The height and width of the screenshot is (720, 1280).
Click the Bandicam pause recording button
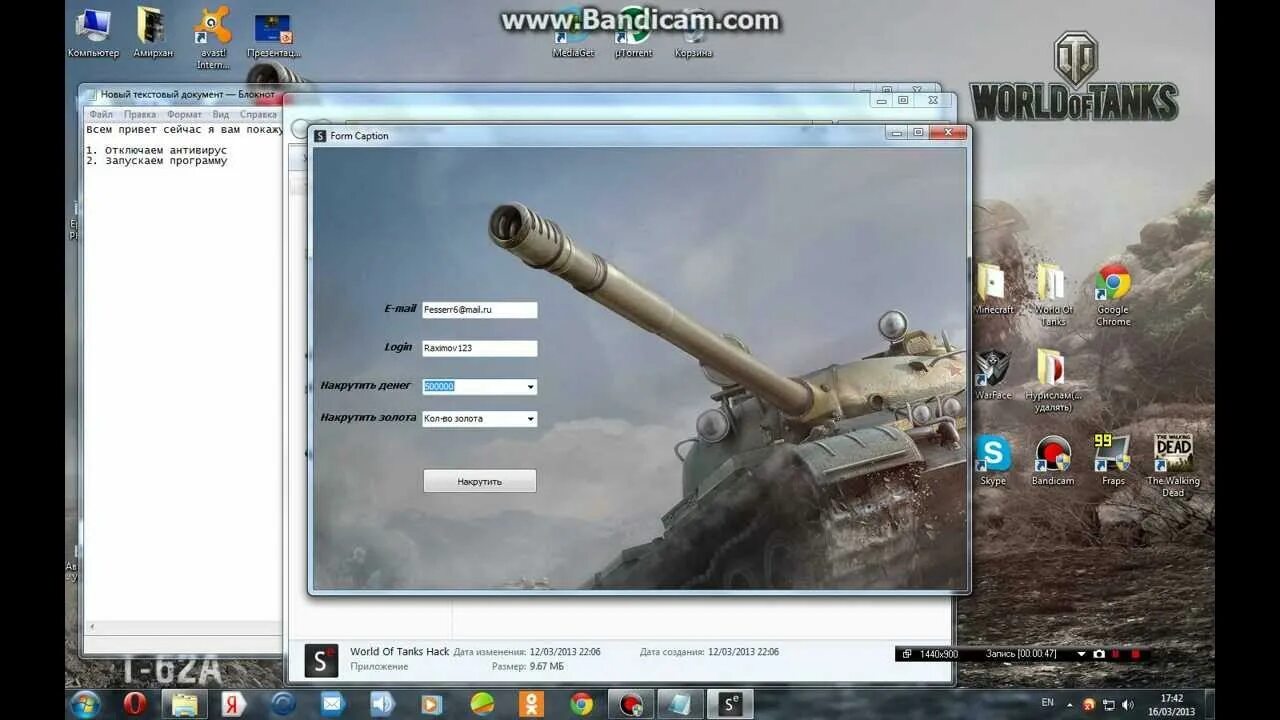tap(1117, 654)
